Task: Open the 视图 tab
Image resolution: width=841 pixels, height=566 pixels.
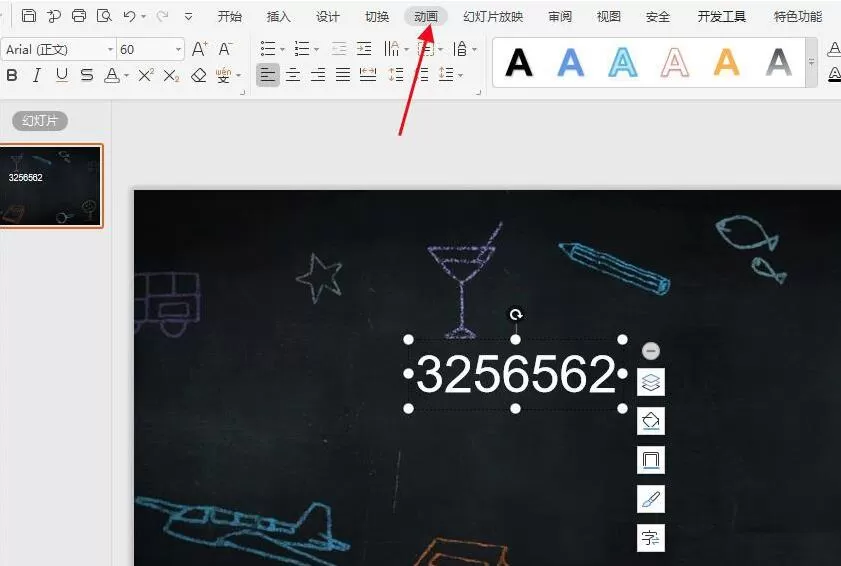Action: 609,17
